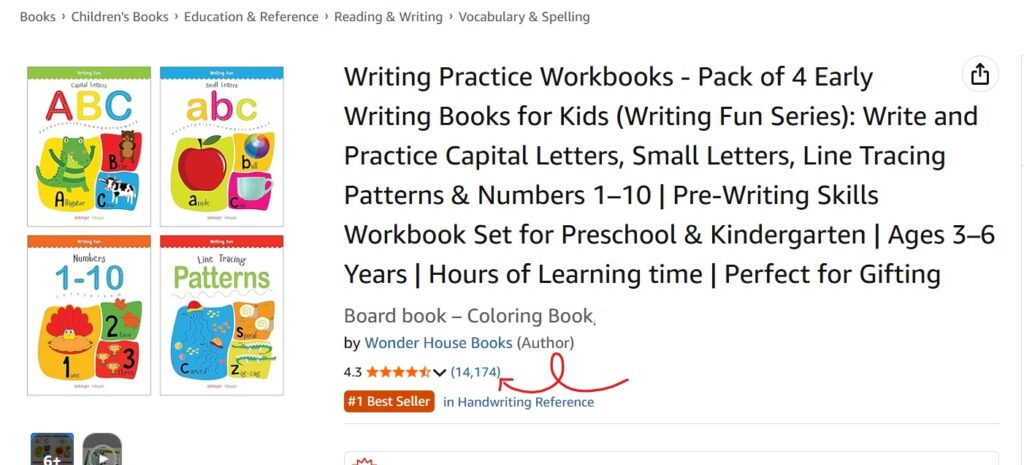This screenshot has height=465, width=1024.
Task: Navigate to Children's Books breadcrumb
Action: click(119, 17)
